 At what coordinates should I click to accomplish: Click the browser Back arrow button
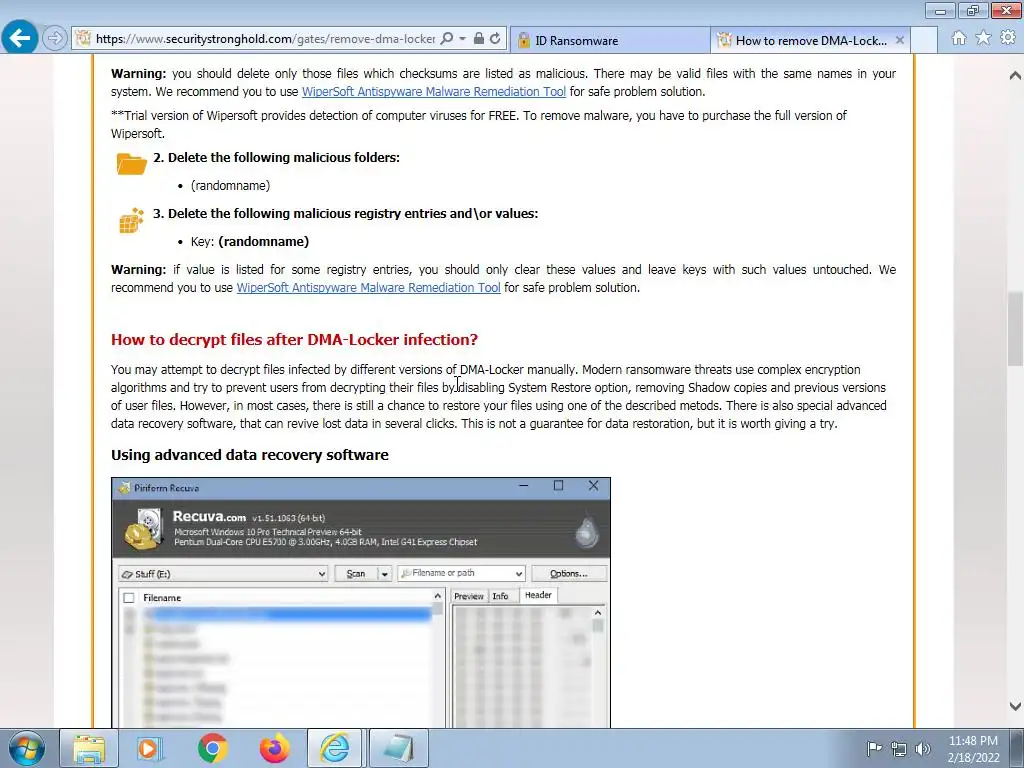point(20,38)
